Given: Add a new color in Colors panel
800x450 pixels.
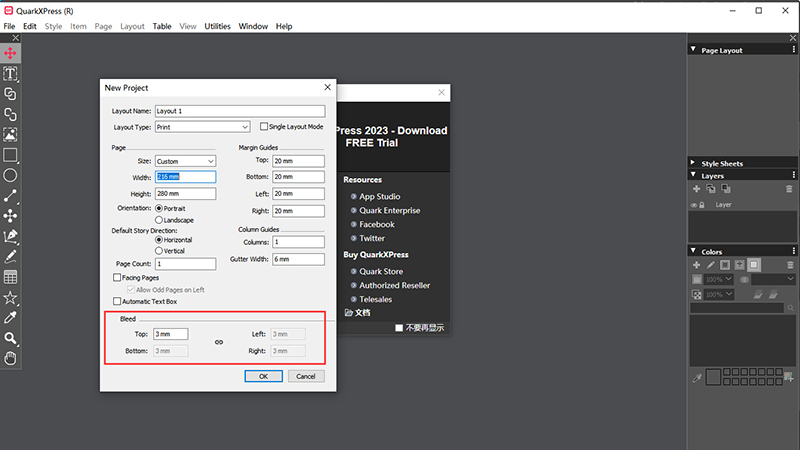Looking at the screenshot, I should tap(696, 265).
